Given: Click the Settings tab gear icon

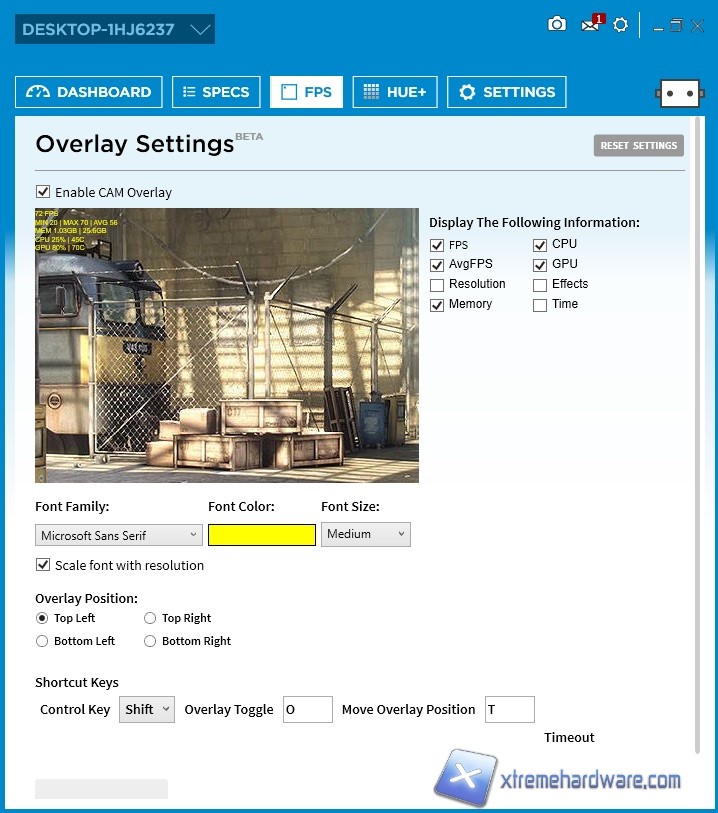Looking at the screenshot, I should coord(467,92).
